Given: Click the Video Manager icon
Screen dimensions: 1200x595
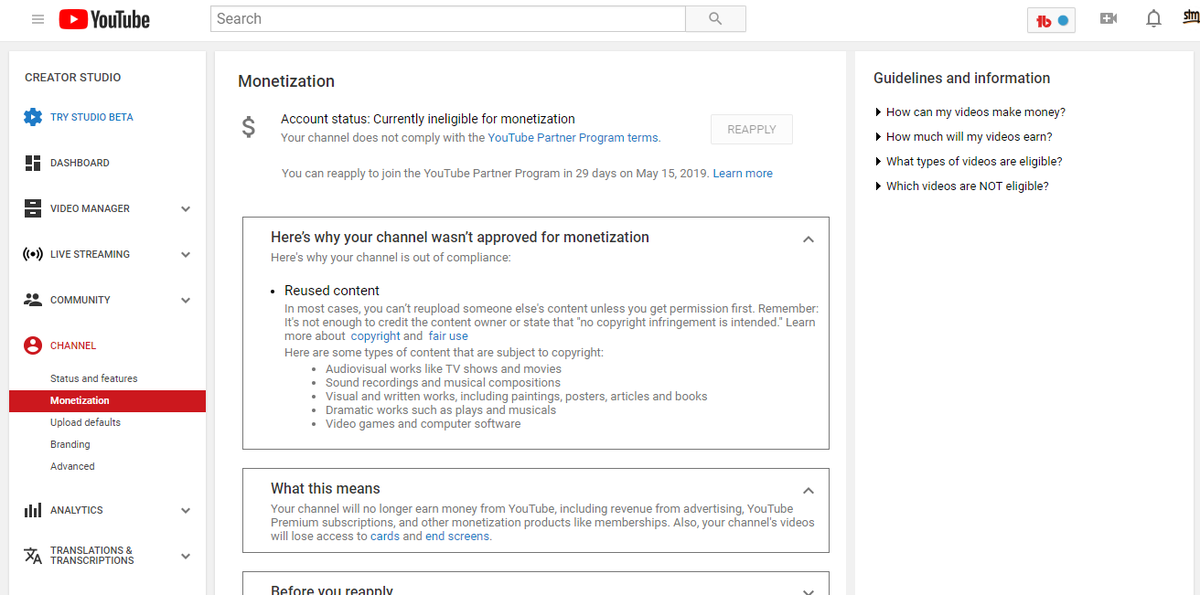Looking at the screenshot, I should [33, 209].
